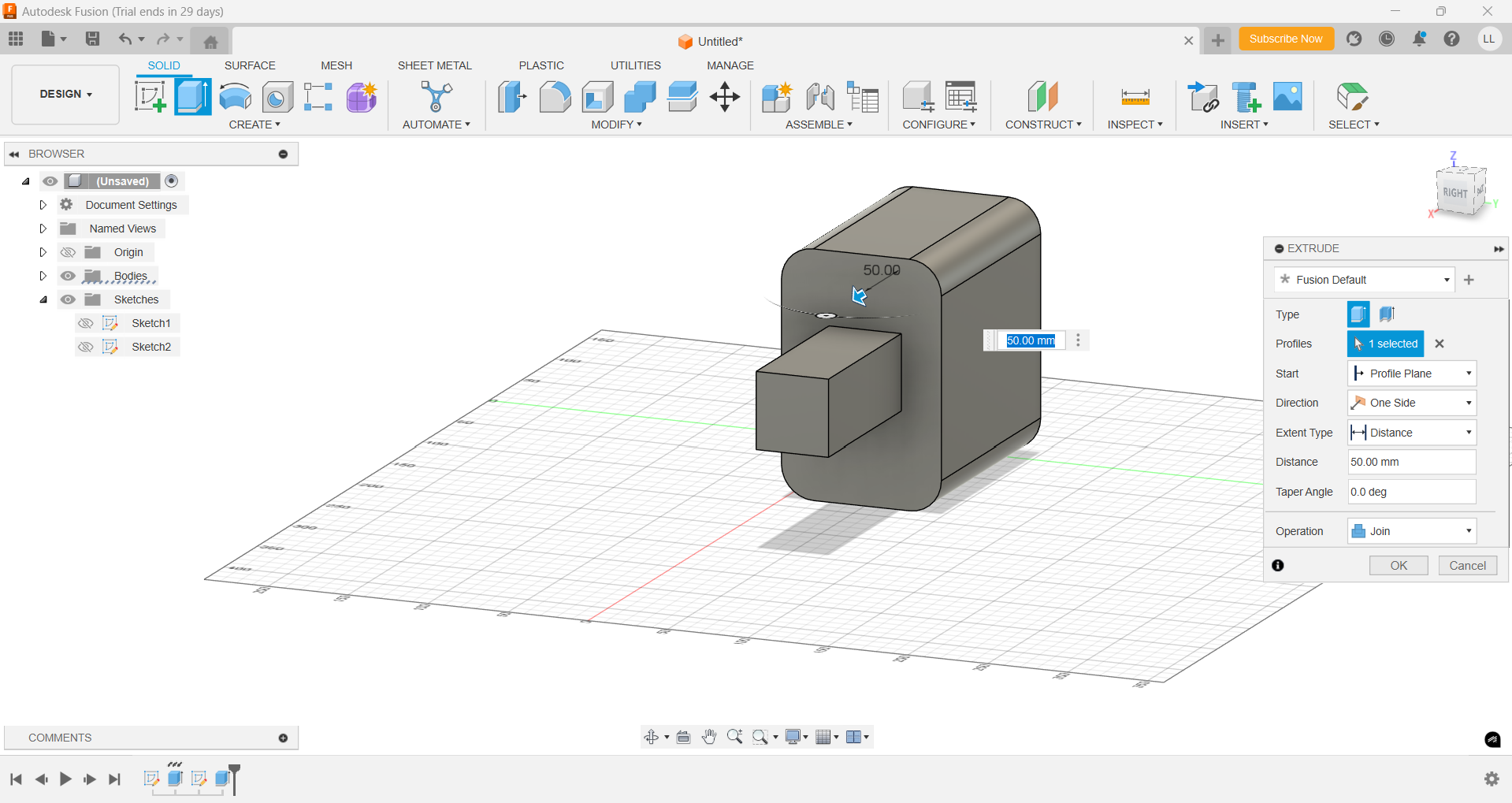Toggle visibility of the Unsaved root component
The width and height of the screenshot is (1512, 803).
coord(50,181)
